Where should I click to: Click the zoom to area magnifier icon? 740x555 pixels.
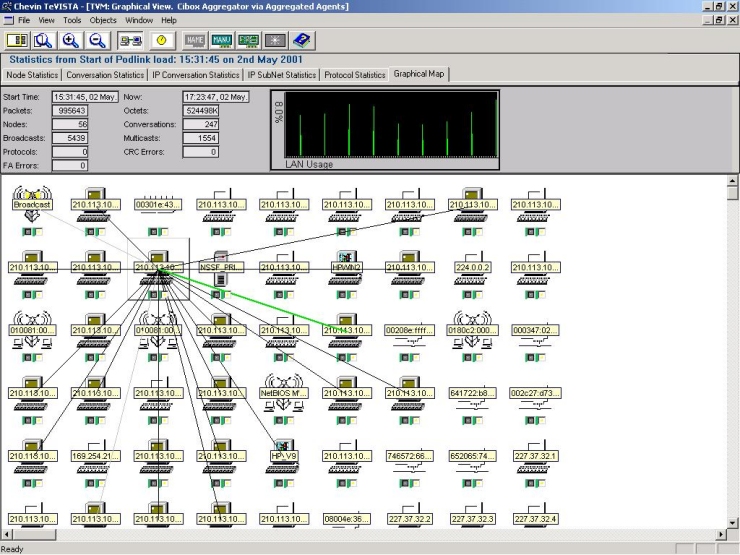pos(43,41)
